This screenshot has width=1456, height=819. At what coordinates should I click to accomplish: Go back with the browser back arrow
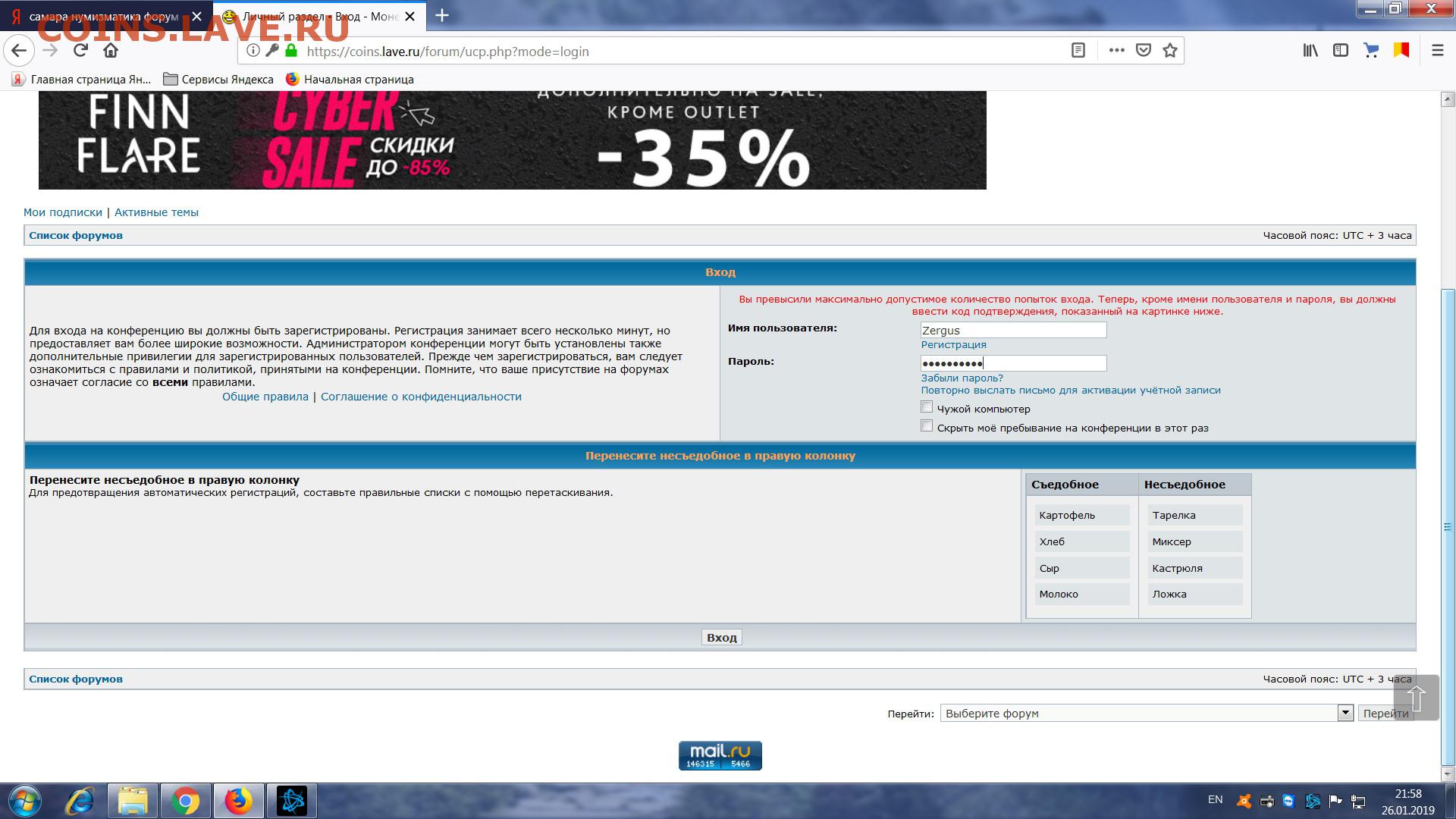coord(19,51)
